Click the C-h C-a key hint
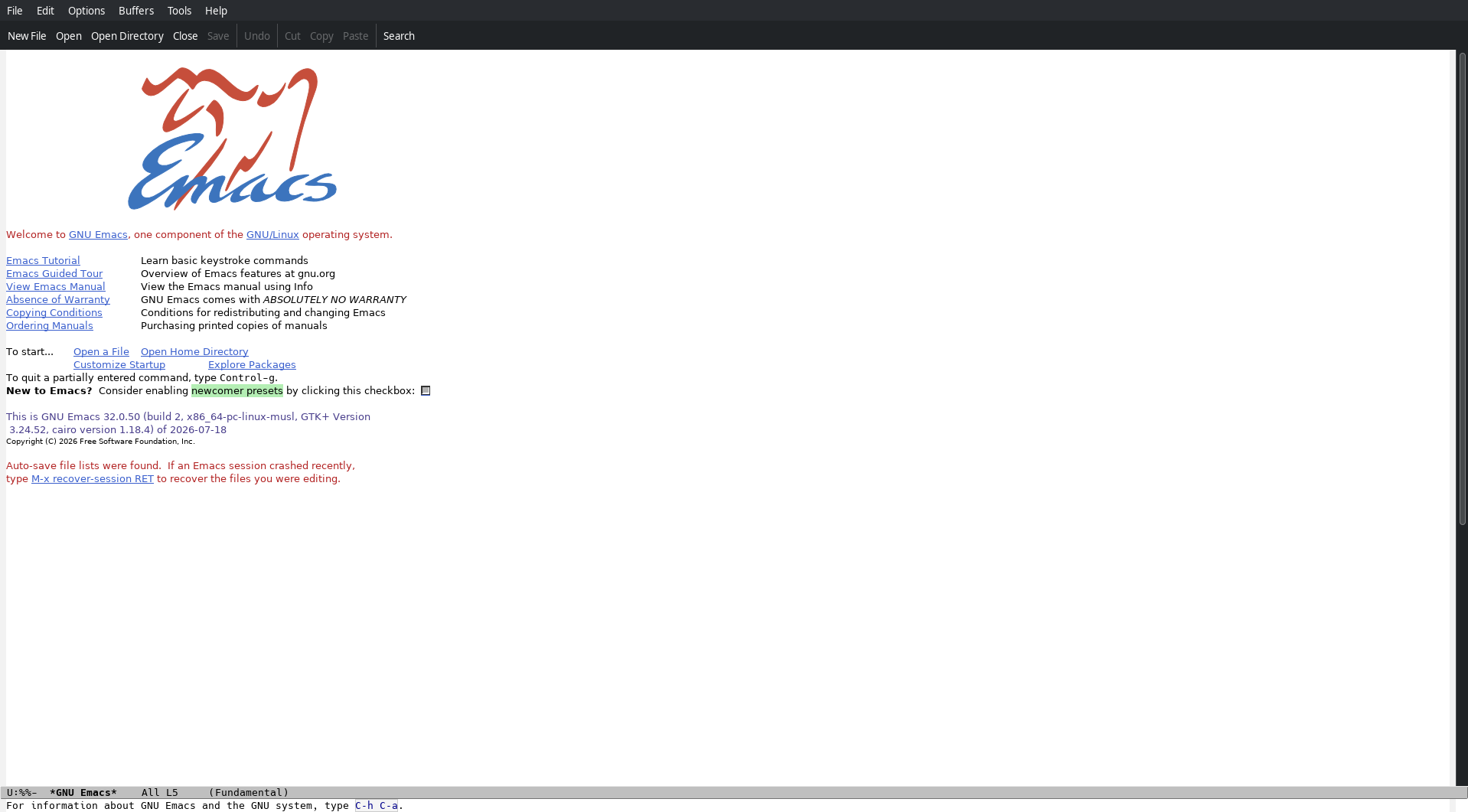Screen dimensions: 1468x812 (377, 805)
